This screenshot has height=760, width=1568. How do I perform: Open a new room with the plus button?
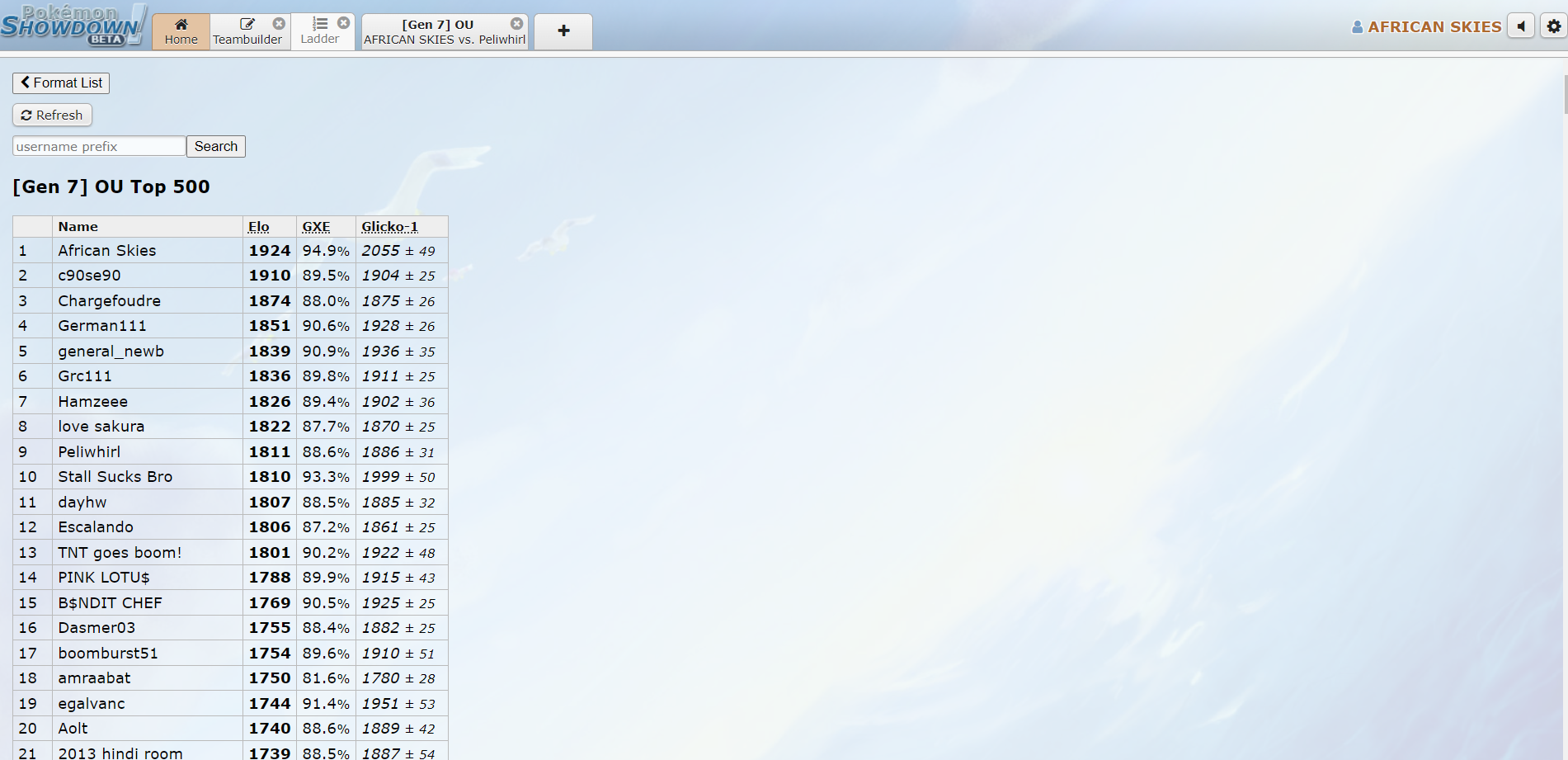(563, 31)
